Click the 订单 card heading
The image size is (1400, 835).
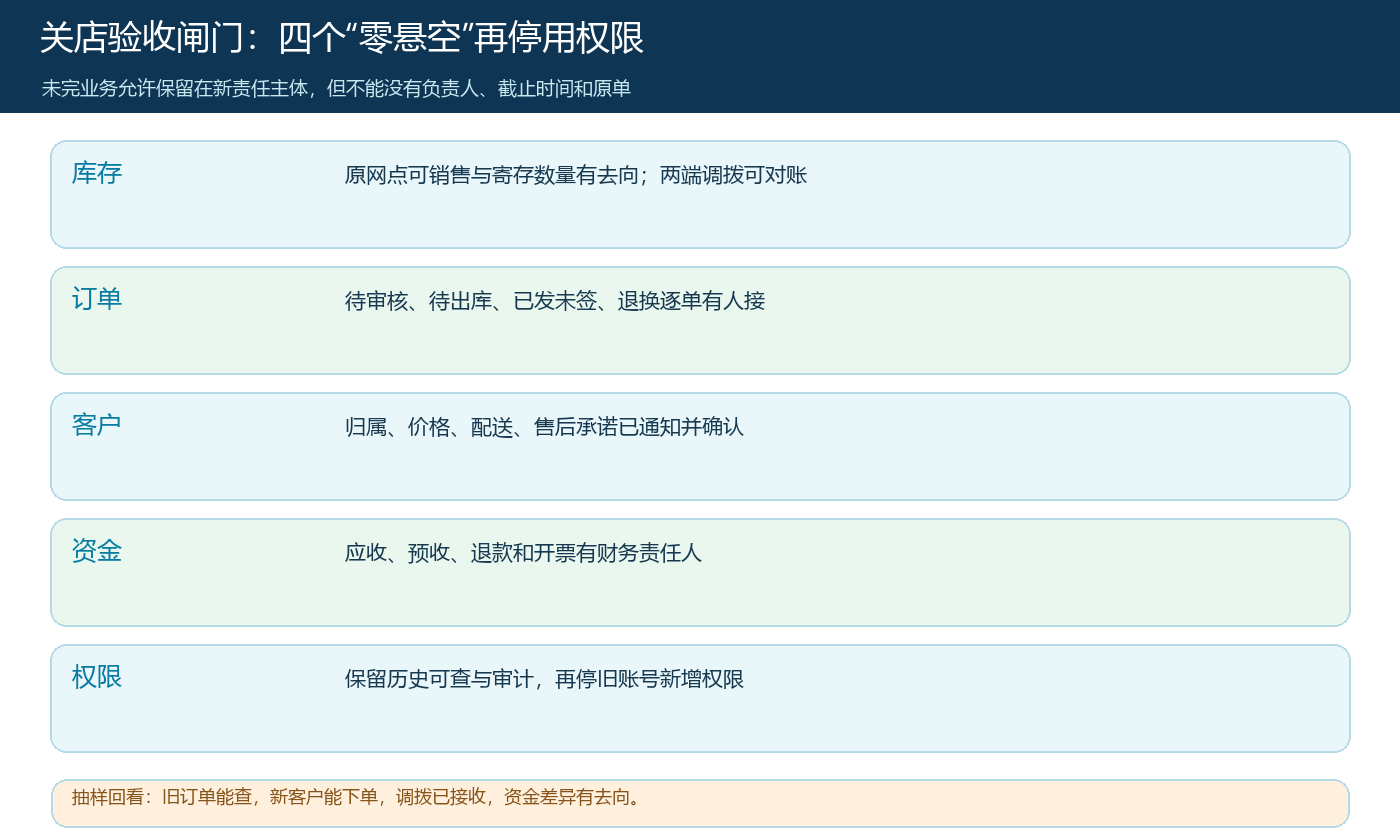coord(97,299)
